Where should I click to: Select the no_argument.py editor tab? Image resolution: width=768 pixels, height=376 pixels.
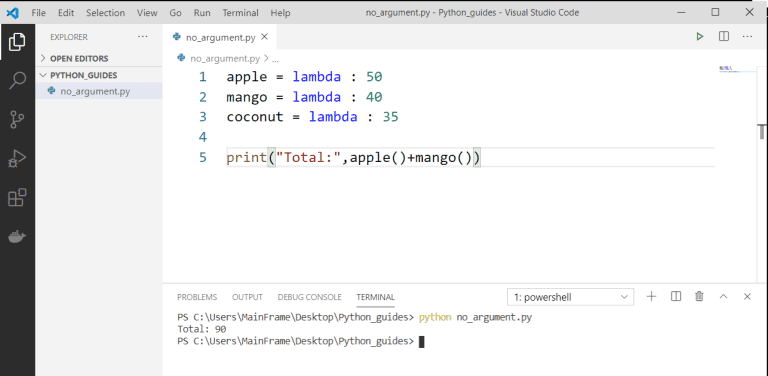[220, 37]
